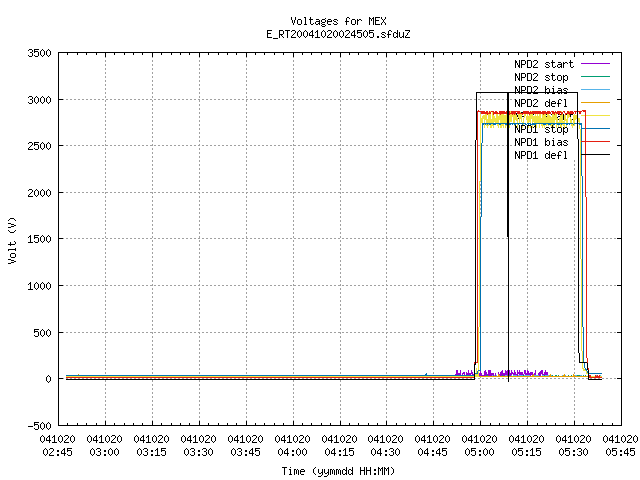Click the 1500 y-axis tick label
This screenshot has height=480, width=640.
[39, 239]
